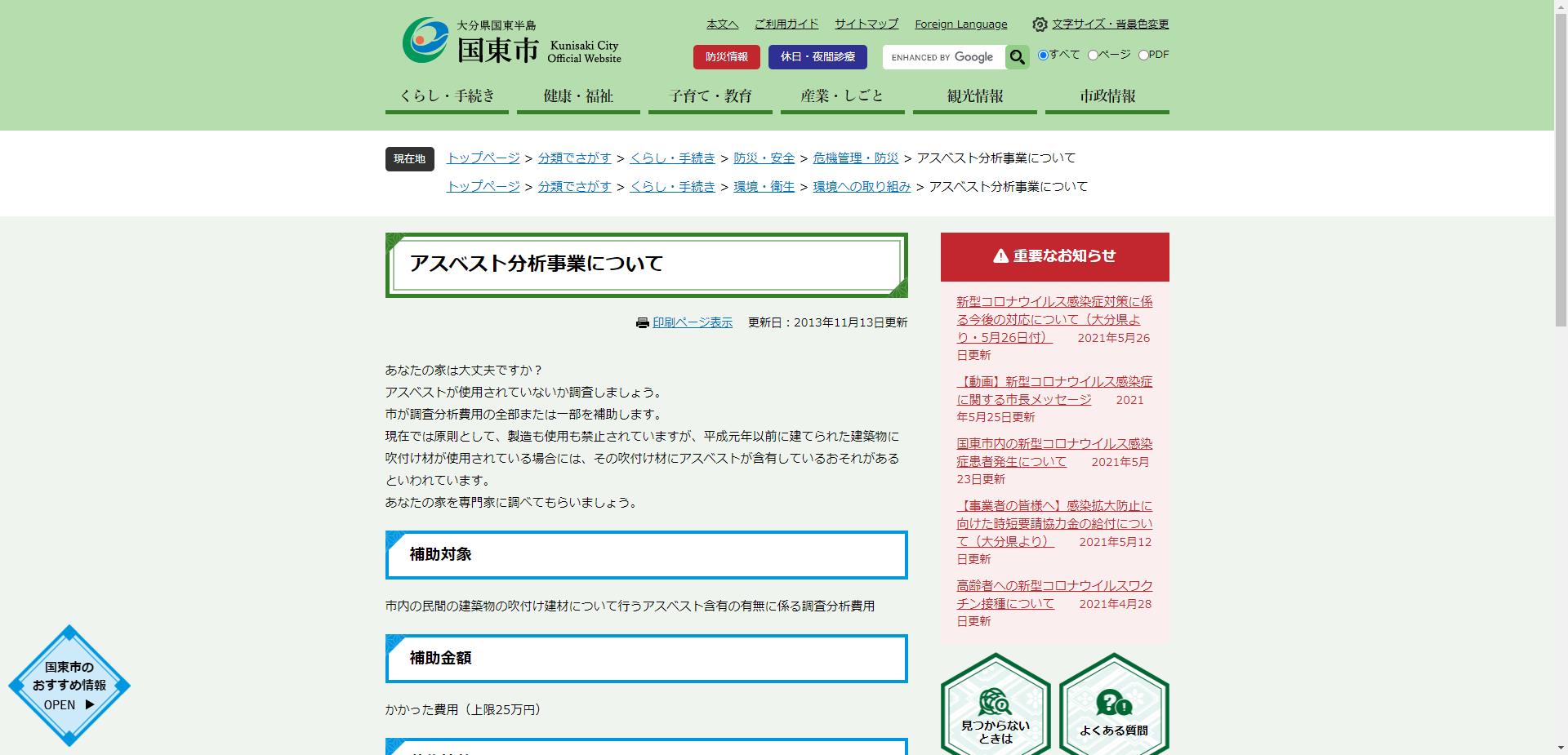
Task: Open the 子育て・教育 navigation menu
Action: 710,95
